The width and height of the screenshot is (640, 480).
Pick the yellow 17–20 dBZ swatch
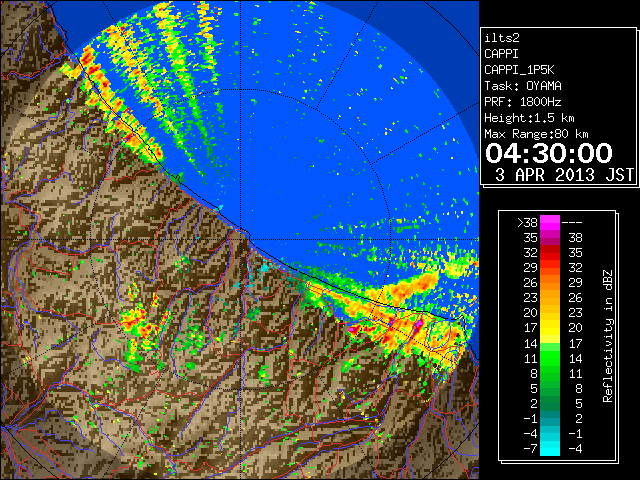pyautogui.click(x=550, y=328)
